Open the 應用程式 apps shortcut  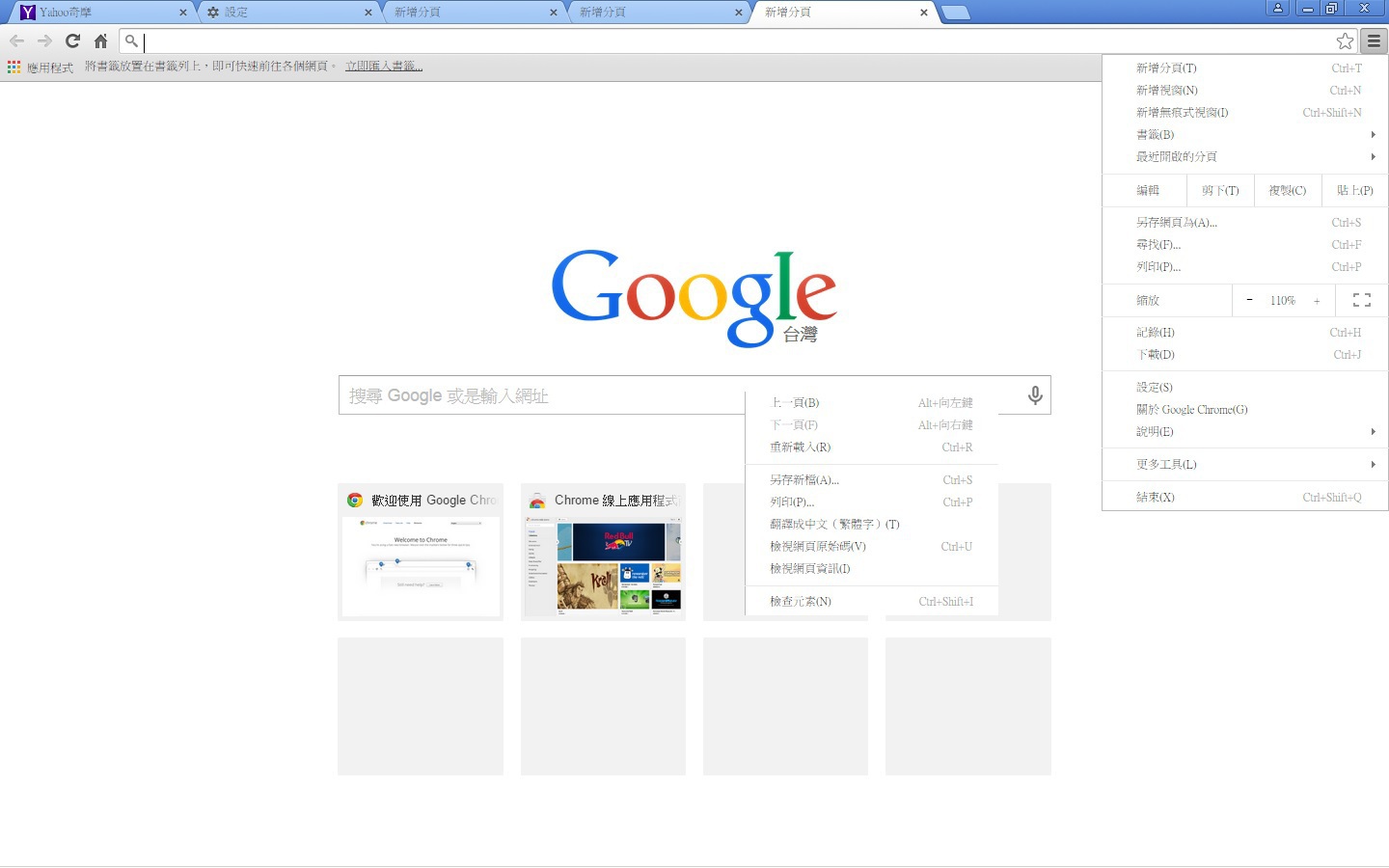[41, 67]
